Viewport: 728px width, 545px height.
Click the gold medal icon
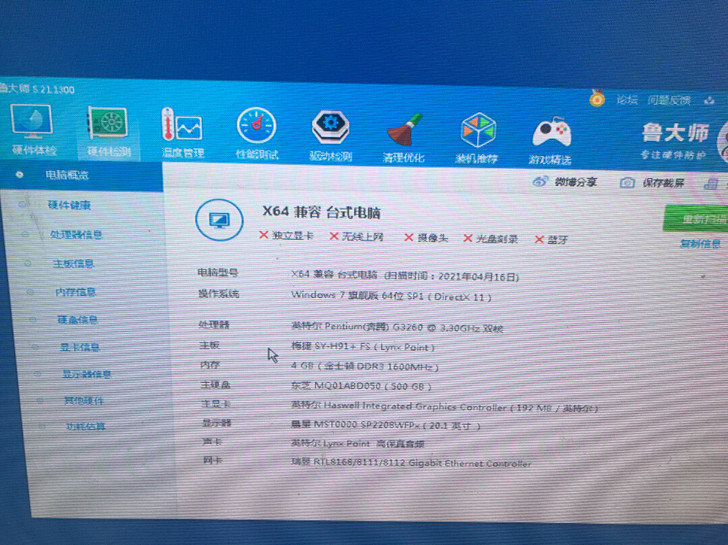coord(597,98)
